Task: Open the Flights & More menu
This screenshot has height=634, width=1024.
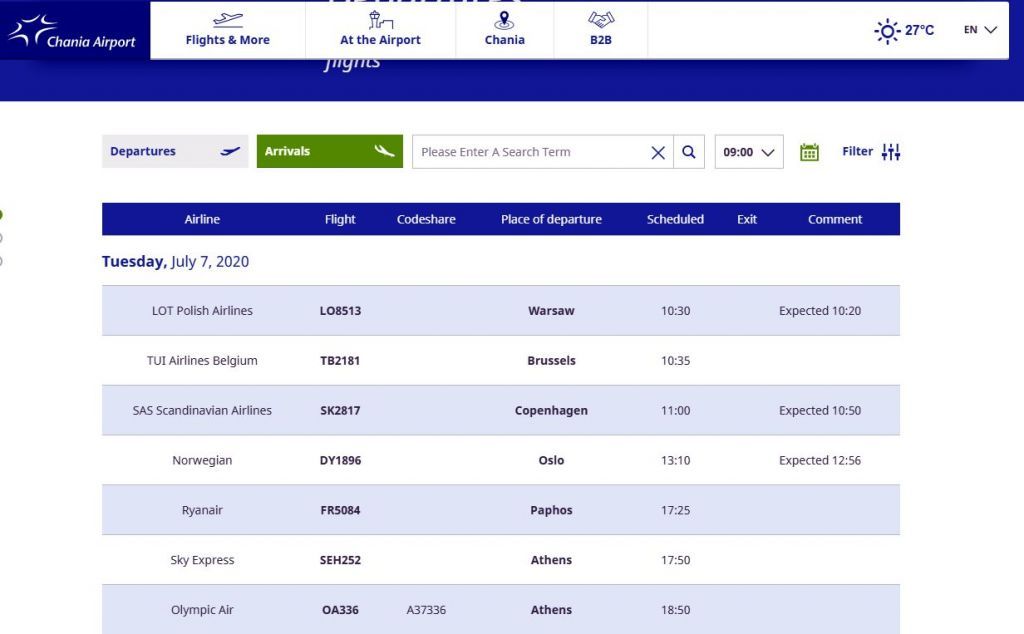Action: [227, 30]
